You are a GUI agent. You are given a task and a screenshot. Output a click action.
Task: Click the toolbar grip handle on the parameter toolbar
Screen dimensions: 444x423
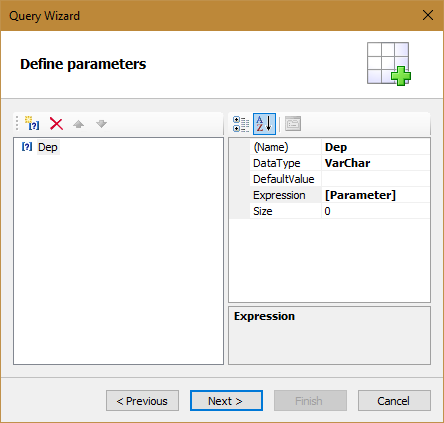coord(17,123)
